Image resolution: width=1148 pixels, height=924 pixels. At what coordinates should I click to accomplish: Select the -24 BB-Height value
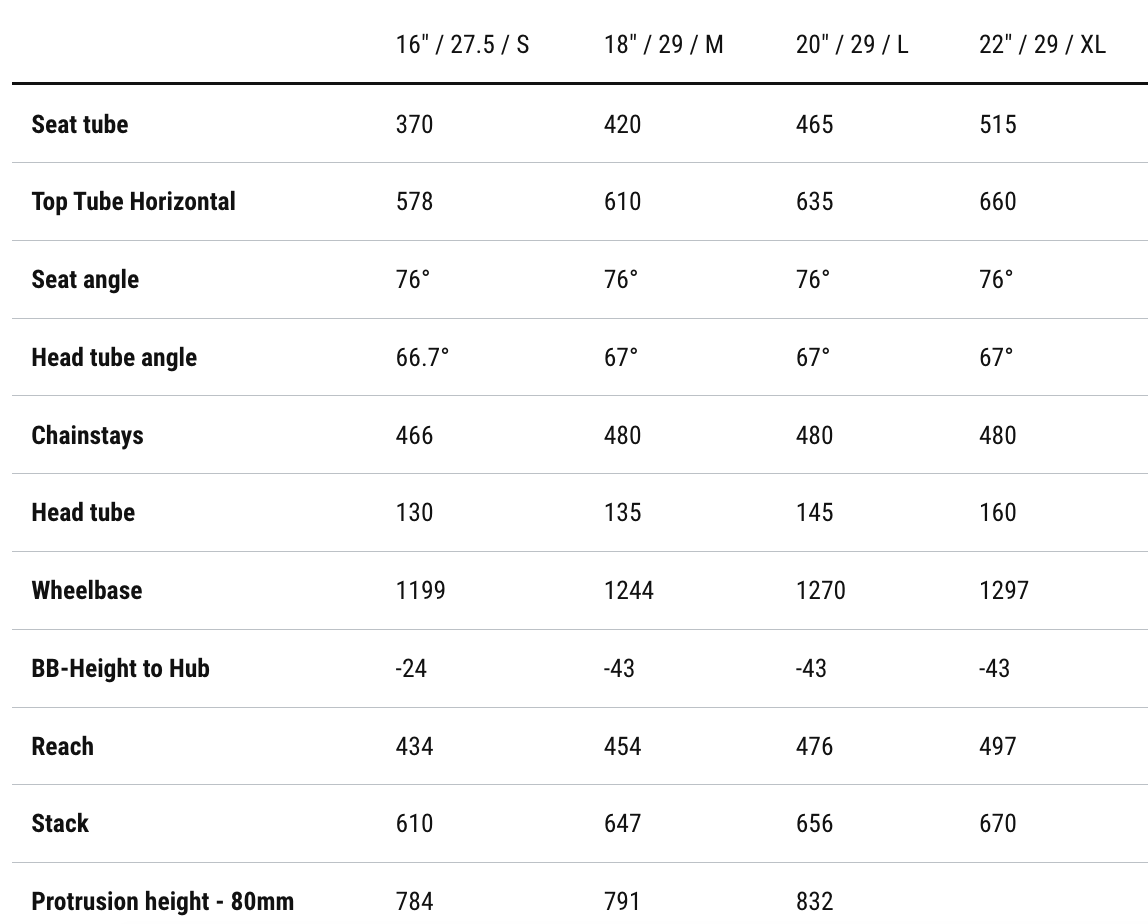[411, 668]
